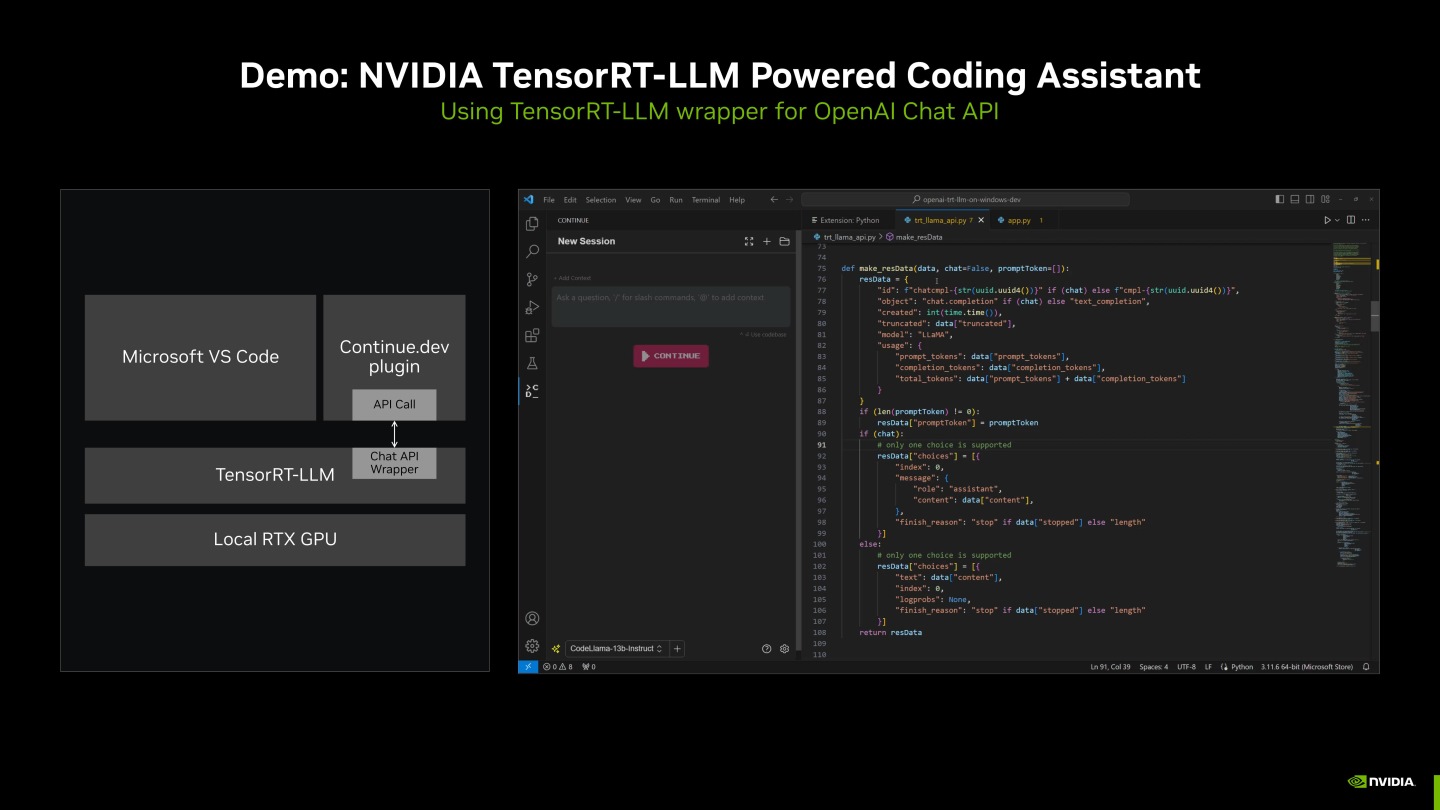This screenshot has width=1440, height=810.
Task: Toggle the bottom panel layout
Action: pyautogui.click(x=1295, y=200)
